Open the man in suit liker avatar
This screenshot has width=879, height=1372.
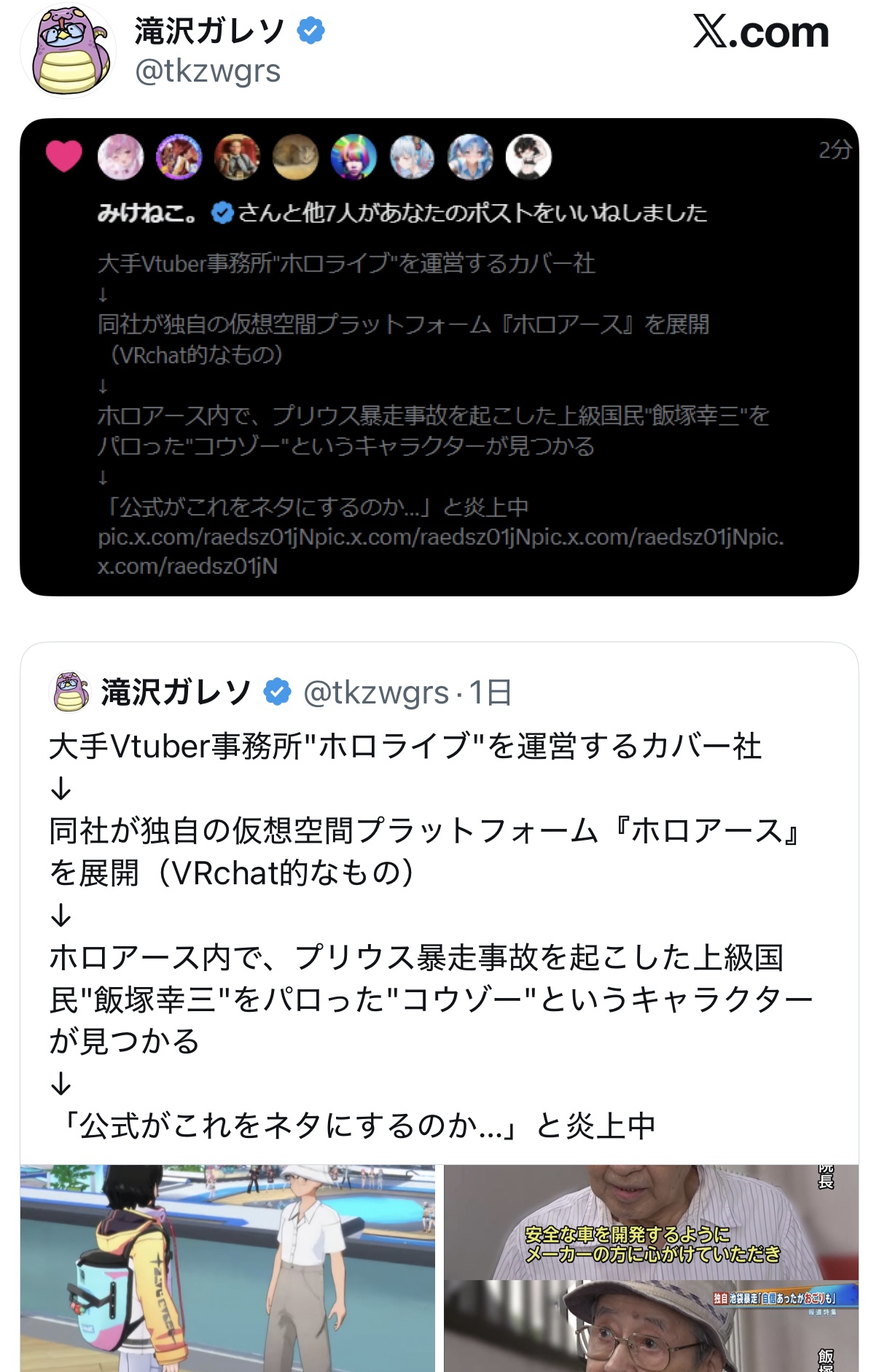238,157
